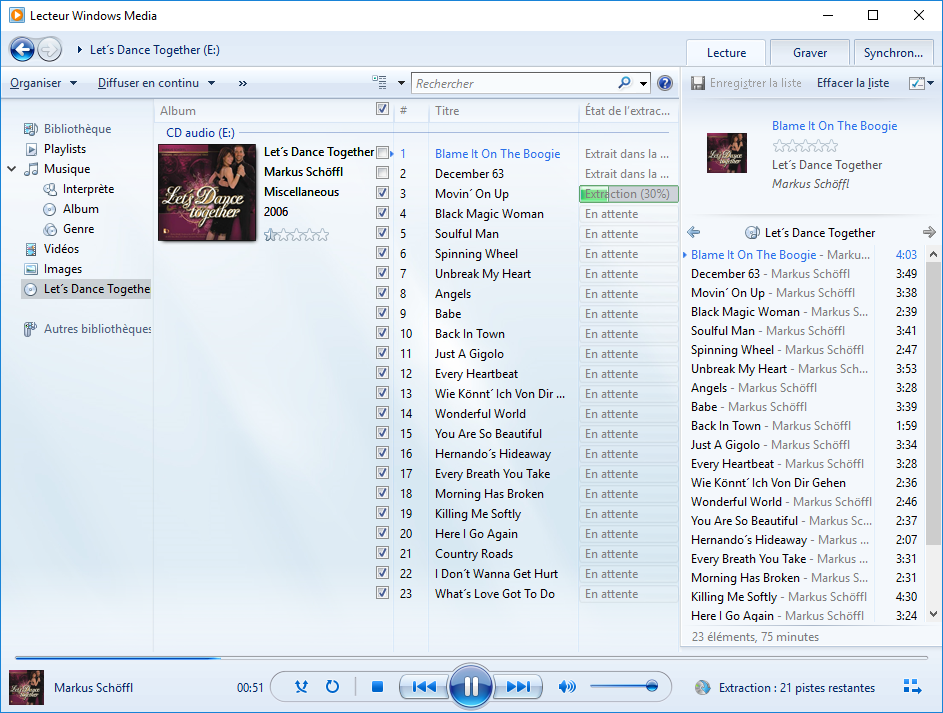Open Bibliothèque in the sidebar
943x713 pixels.
(77, 129)
